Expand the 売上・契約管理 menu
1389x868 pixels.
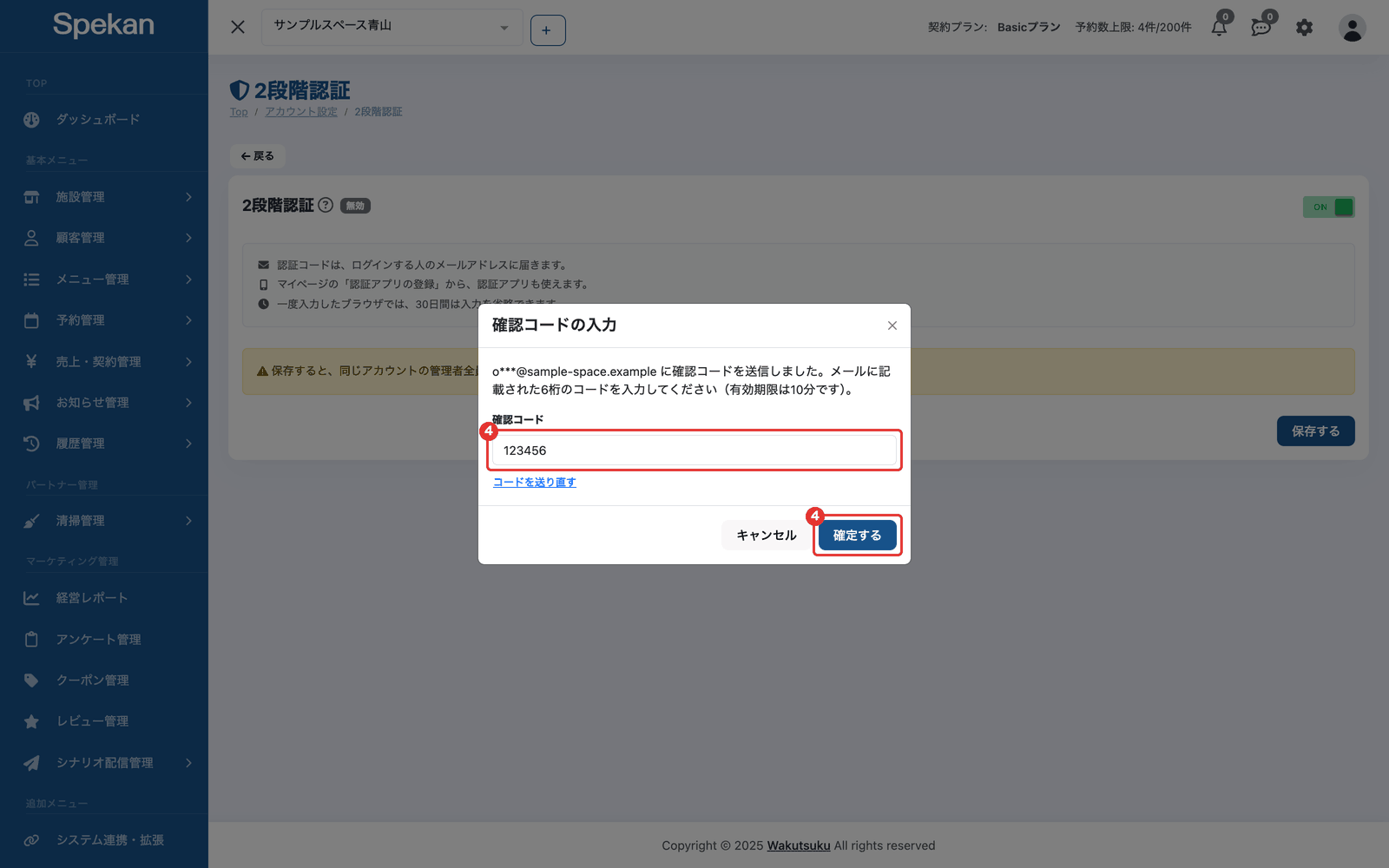pos(104,362)
